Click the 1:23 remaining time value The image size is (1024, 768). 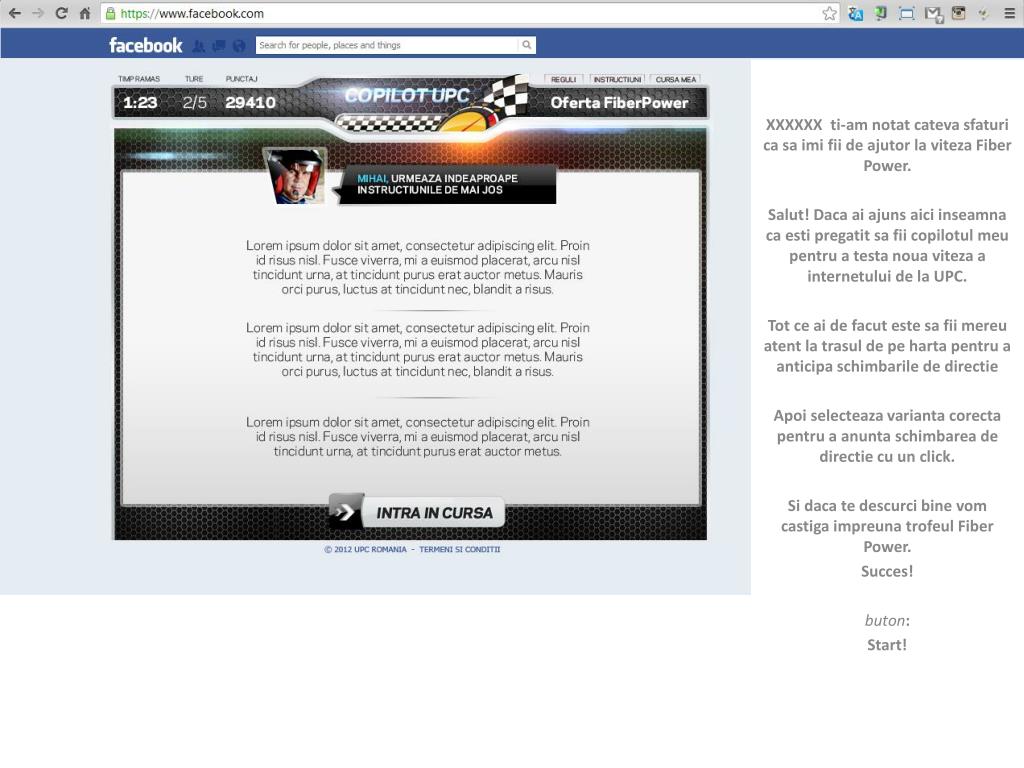(140, 103)
